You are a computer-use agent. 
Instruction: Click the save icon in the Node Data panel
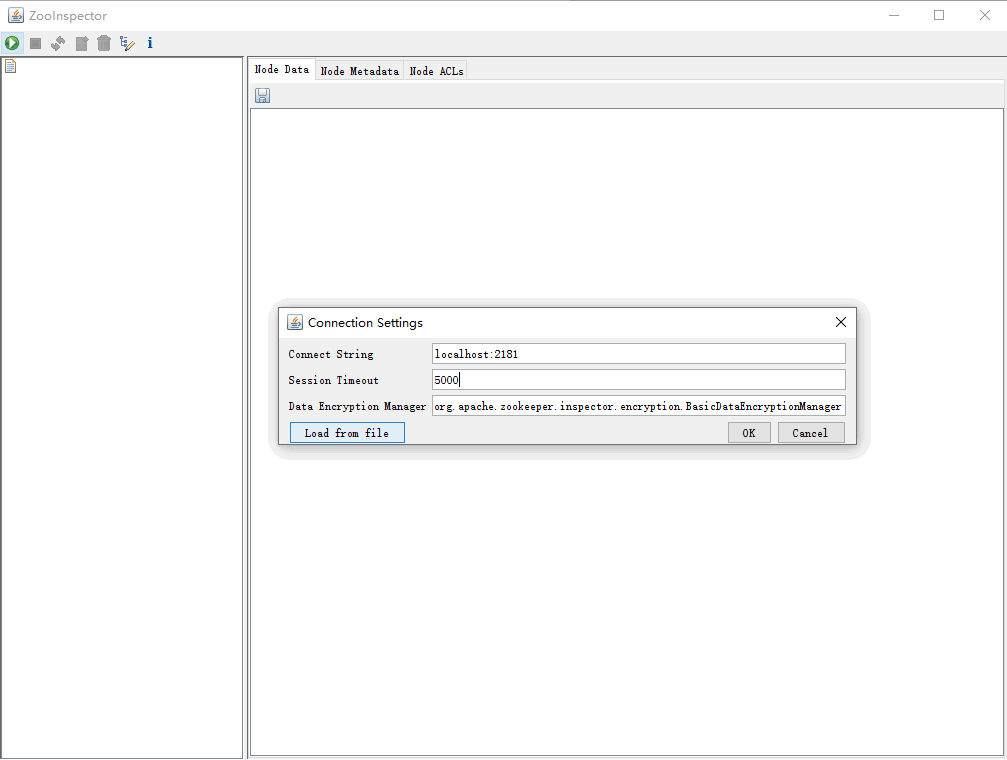pos(263,96)
